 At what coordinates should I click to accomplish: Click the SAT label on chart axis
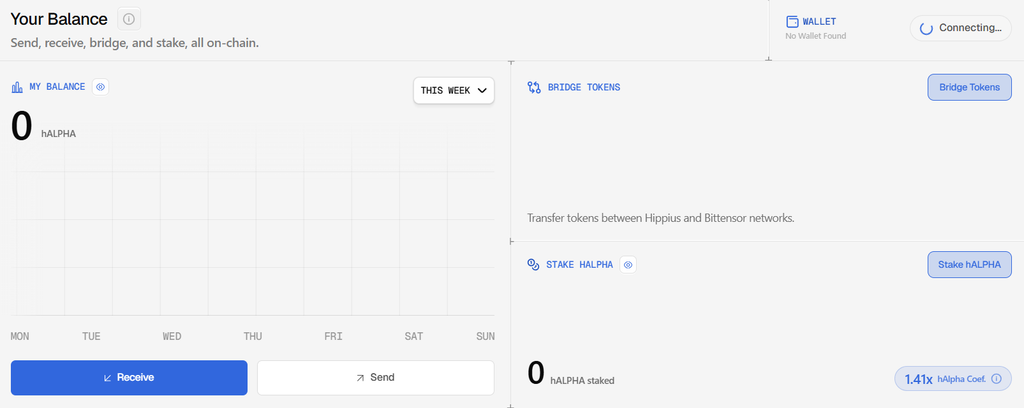coord(413,337)
